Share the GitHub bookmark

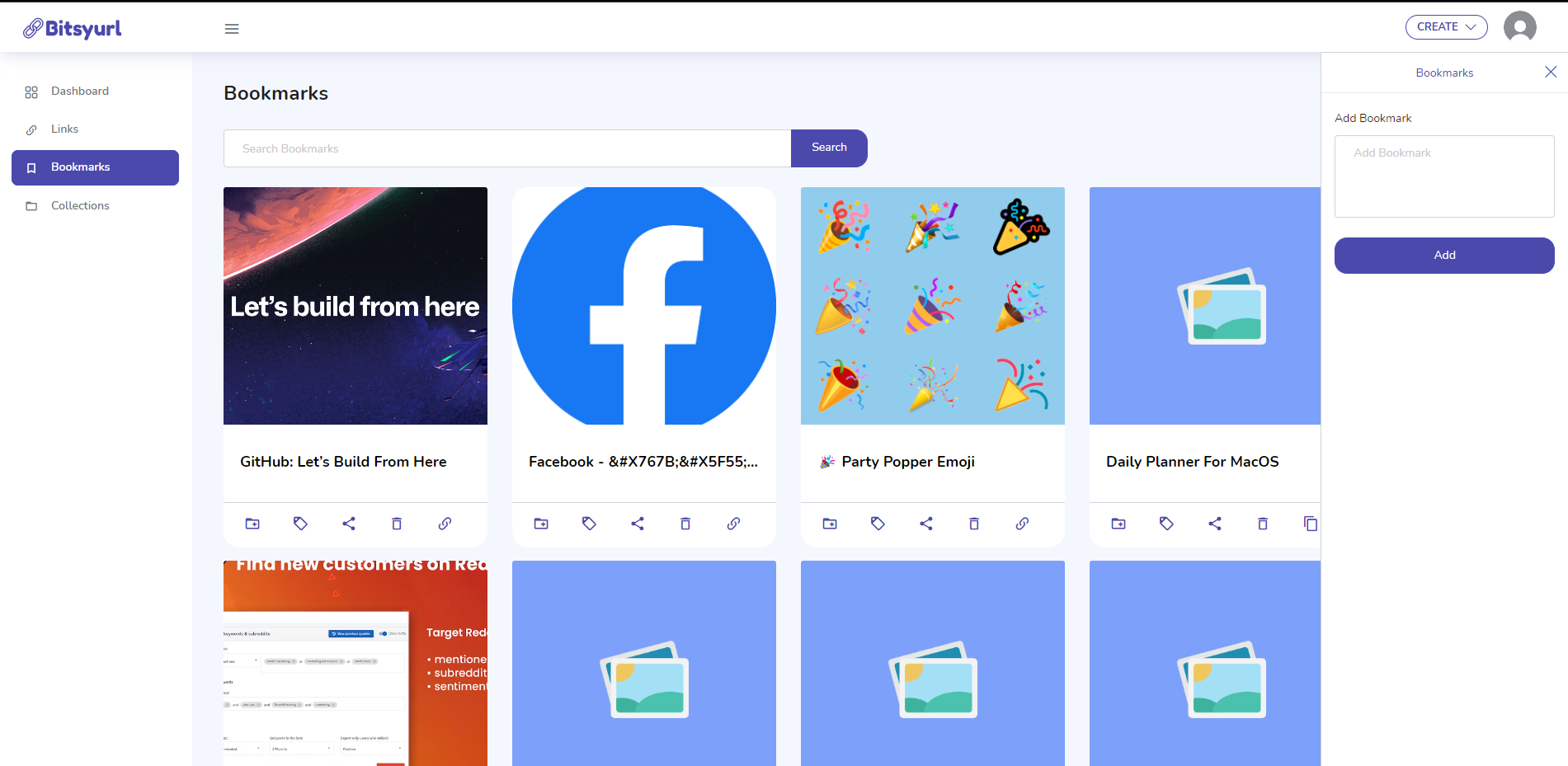pos(349,524)
